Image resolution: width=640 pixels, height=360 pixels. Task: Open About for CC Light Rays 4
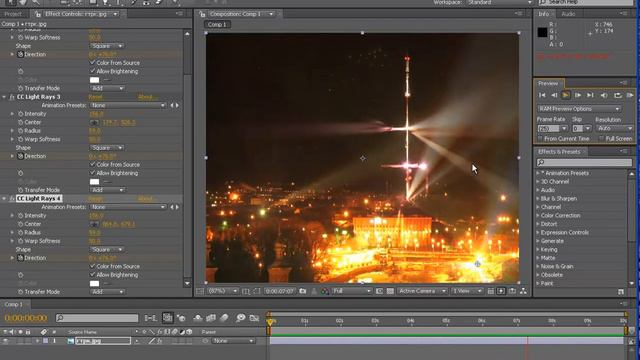point(146,199)
